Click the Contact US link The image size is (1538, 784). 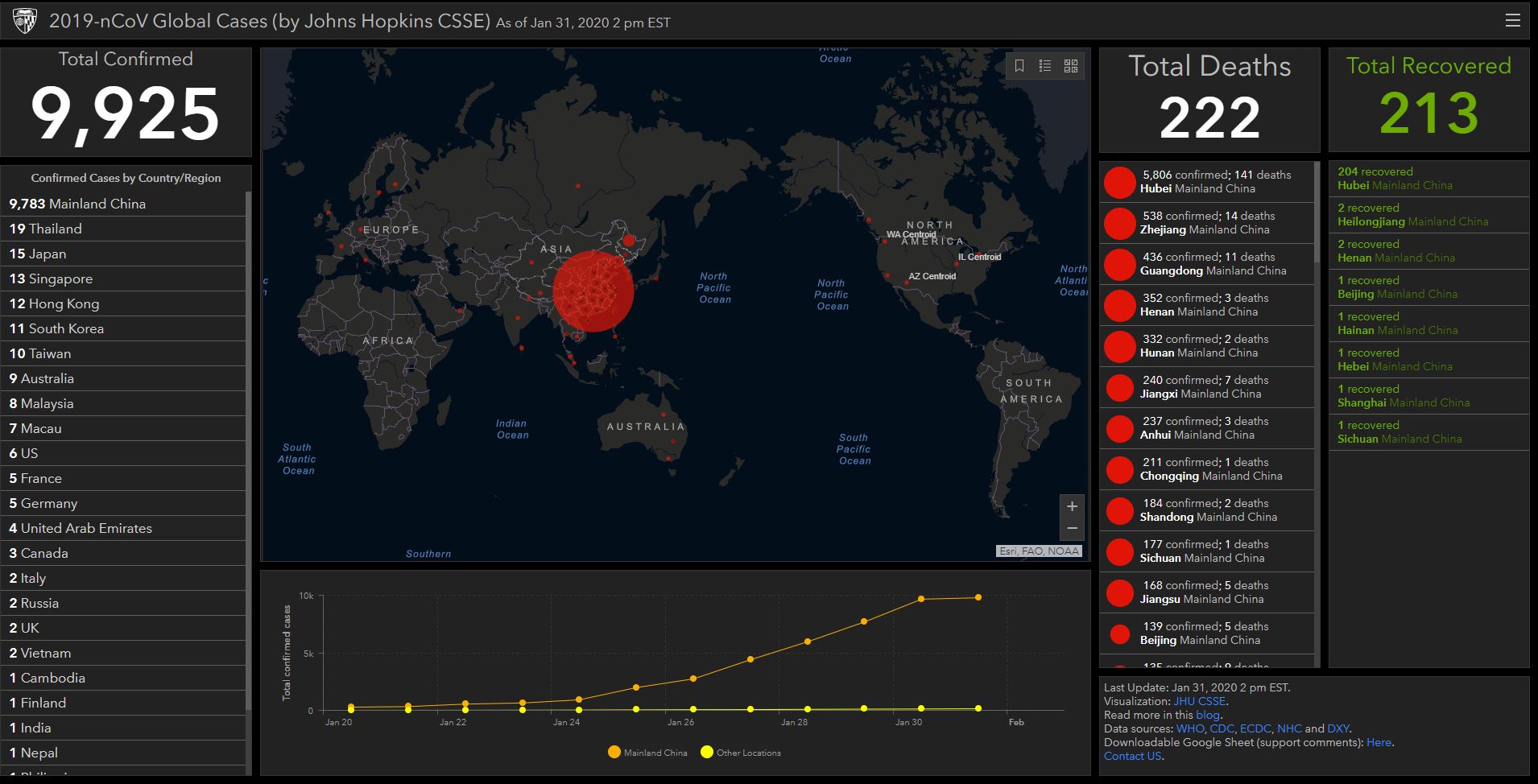(1132, 756)
